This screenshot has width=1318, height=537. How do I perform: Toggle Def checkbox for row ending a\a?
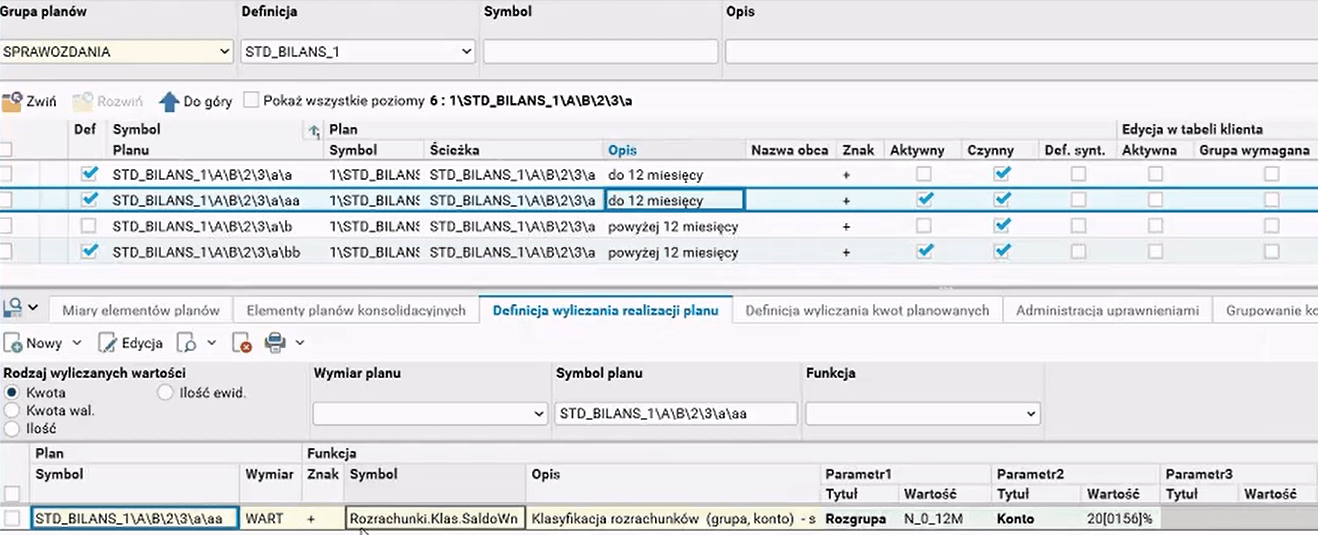coord(89,174)
